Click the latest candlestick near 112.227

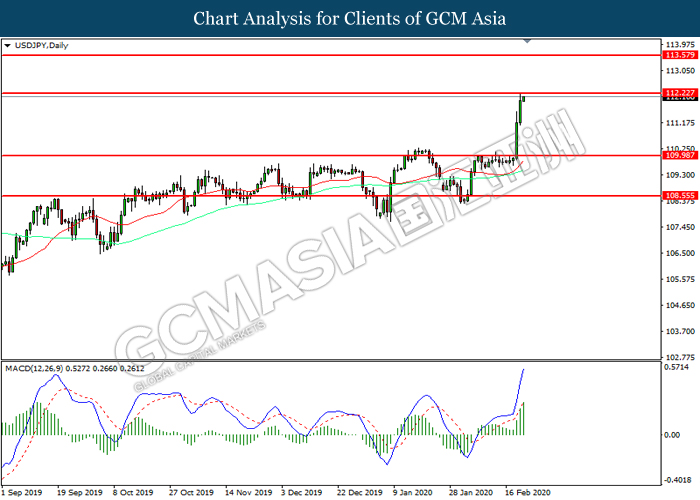524,99
